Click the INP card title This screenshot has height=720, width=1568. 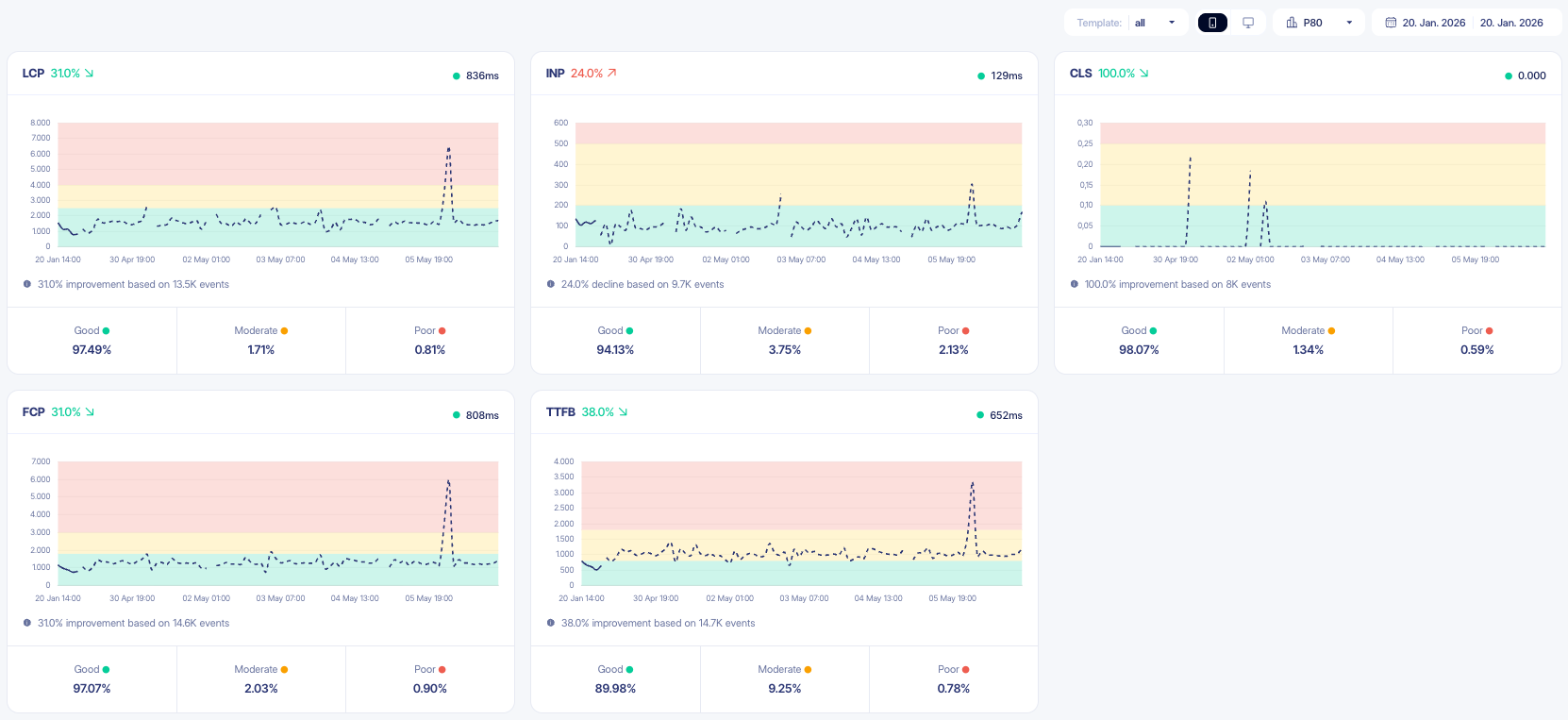point(555,74)
